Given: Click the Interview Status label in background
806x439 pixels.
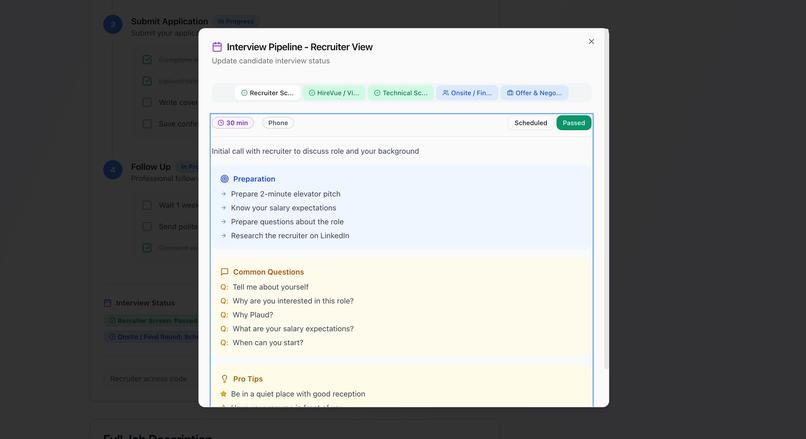Looking at the screenshot, I should coord(145,303).
